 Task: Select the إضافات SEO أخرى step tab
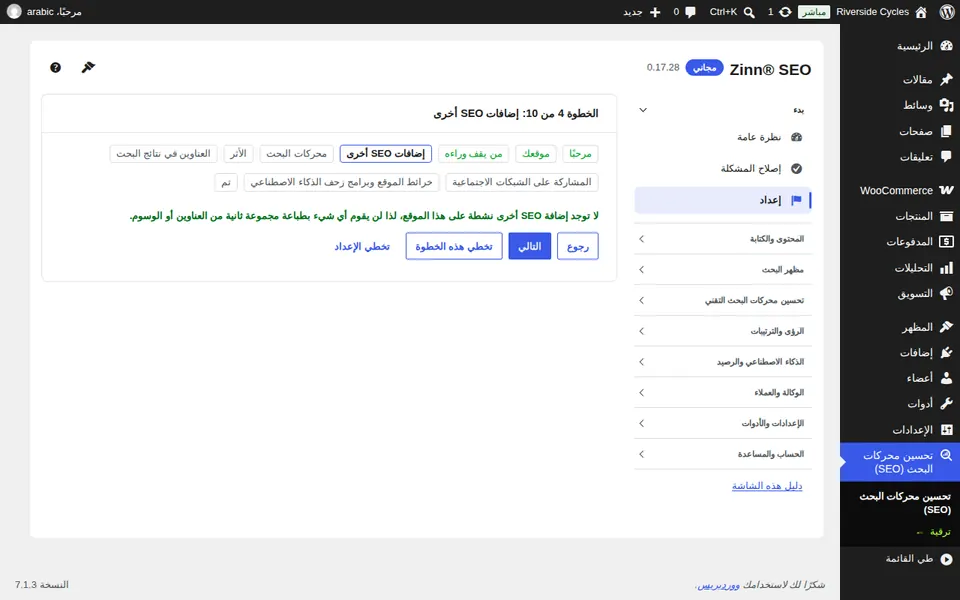click(386, 154)
